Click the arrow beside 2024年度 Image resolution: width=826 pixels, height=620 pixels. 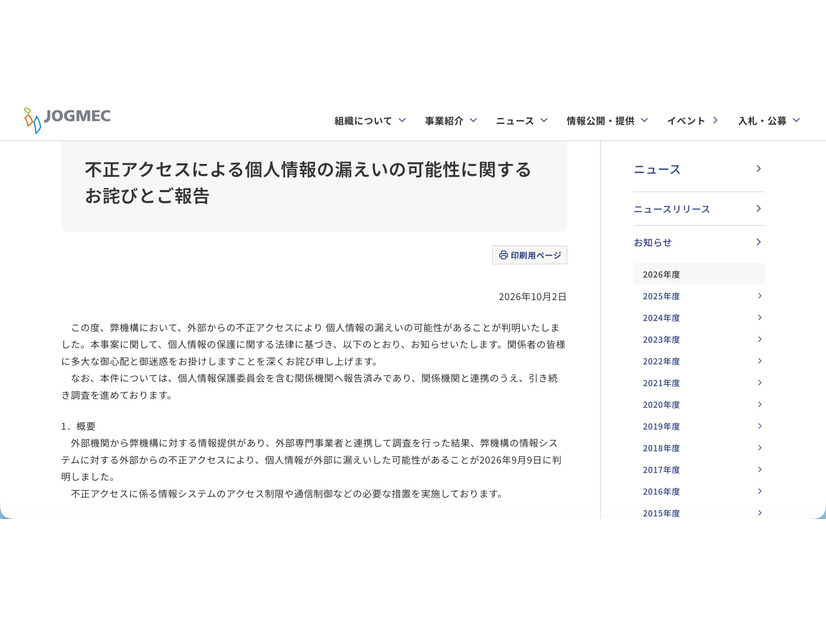pyautogui.click(x=760, y=317)
